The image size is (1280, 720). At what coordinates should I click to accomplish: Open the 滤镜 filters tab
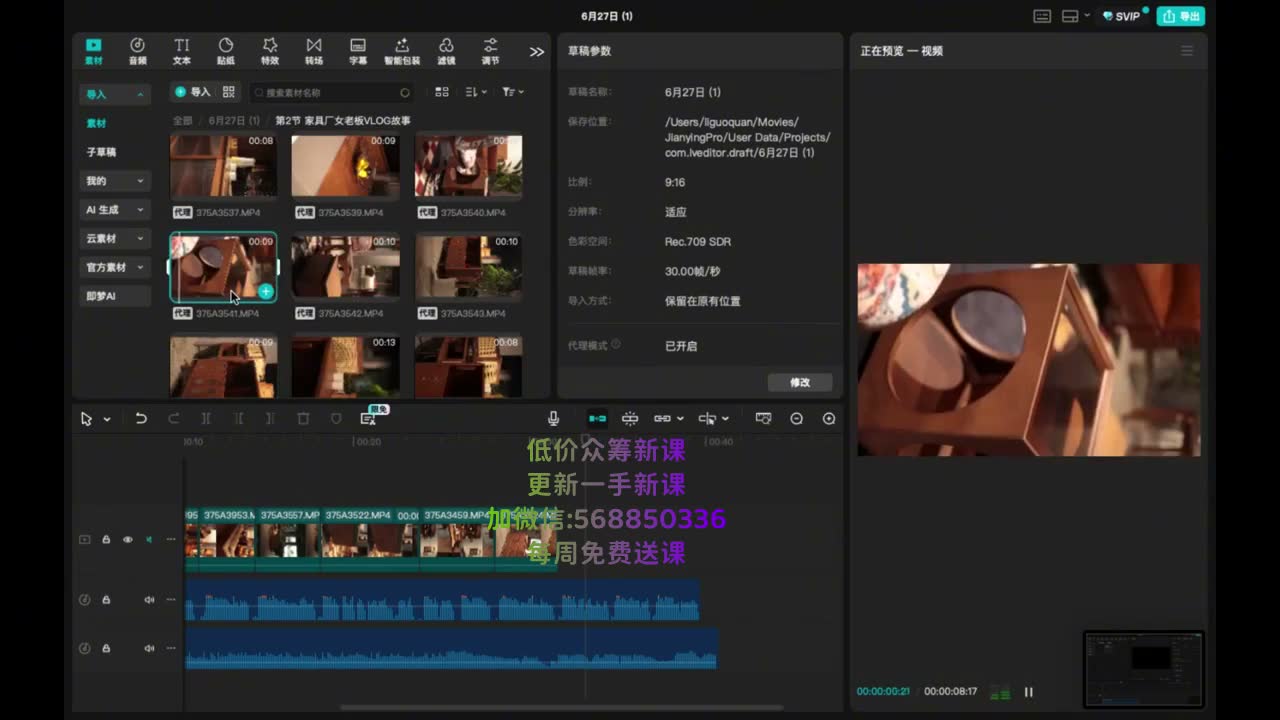(x=446, y=51)
